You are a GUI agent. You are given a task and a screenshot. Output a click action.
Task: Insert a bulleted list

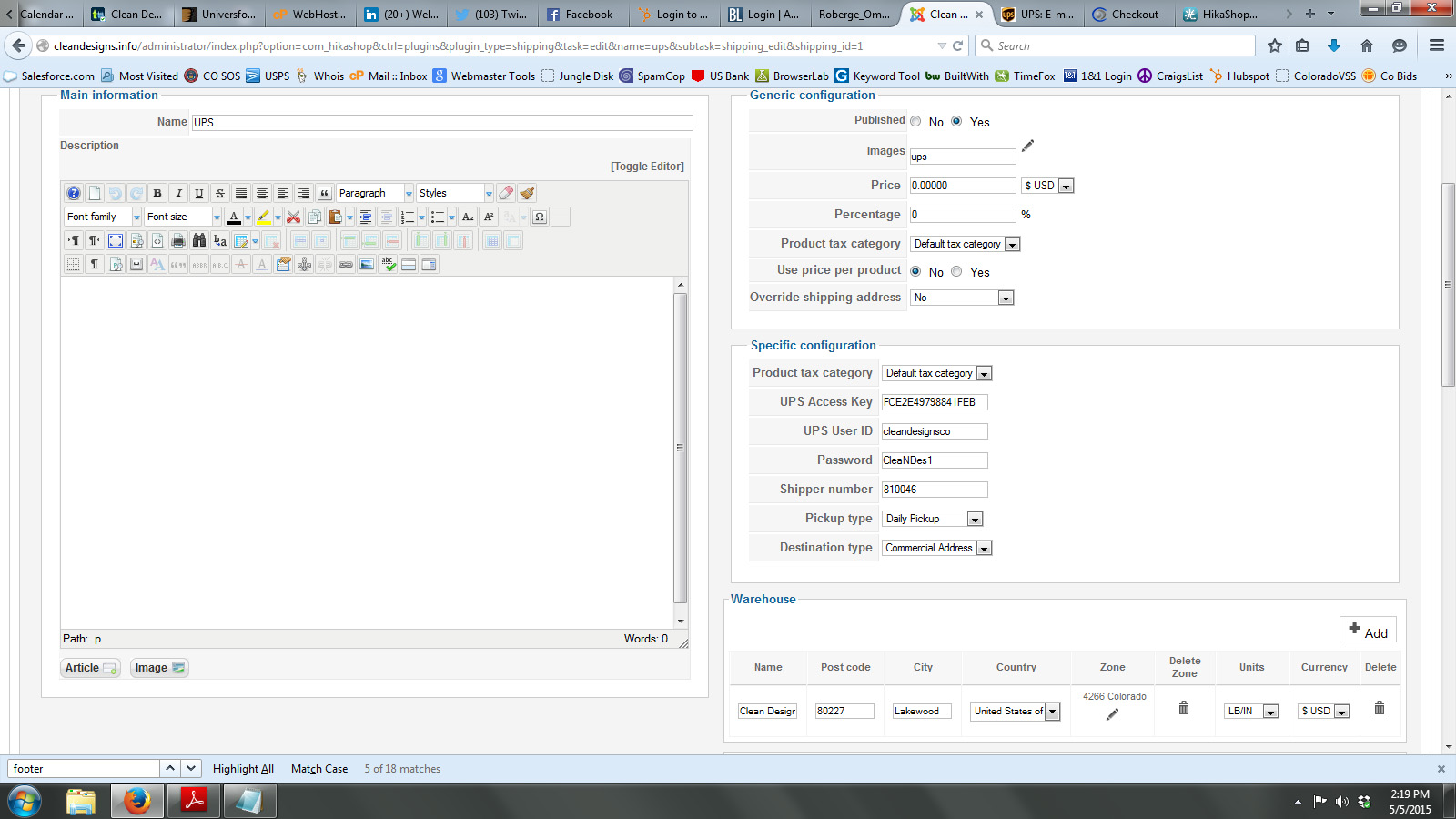pos(438,217)
